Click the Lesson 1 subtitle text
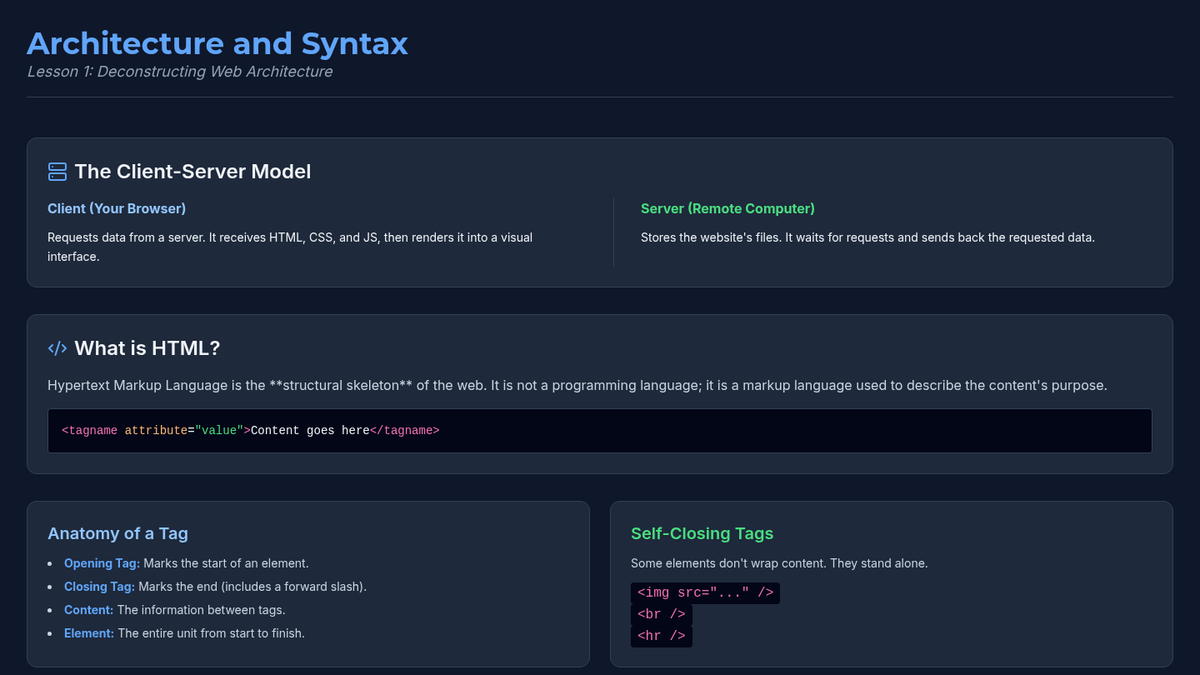The width and height of the screenshot is (1200, 675). 180,72
